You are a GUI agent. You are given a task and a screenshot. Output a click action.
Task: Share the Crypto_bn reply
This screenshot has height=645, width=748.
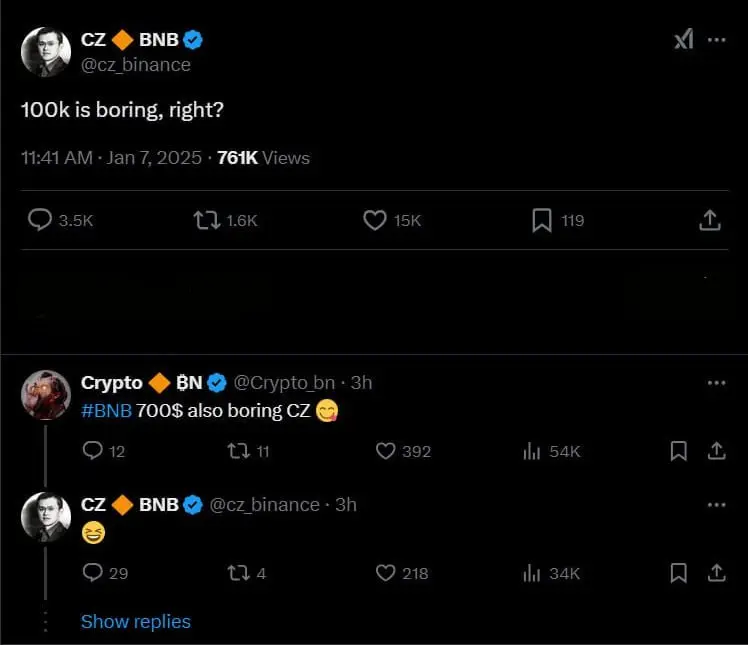pyautogui.click(x=716, y=451)
